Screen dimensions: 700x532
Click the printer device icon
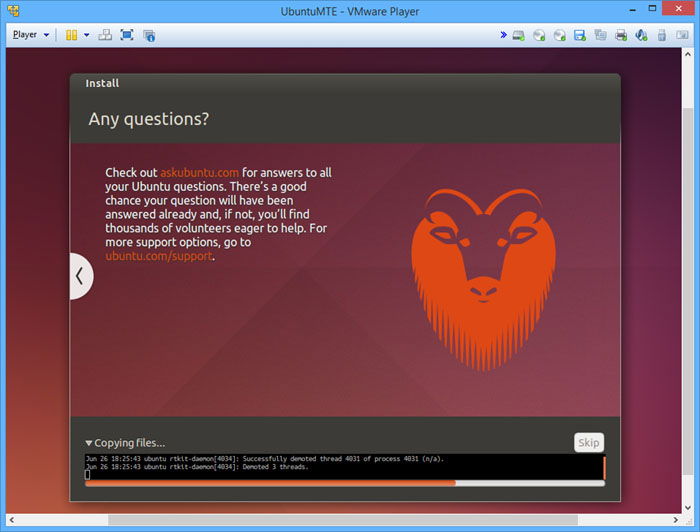pos(621,35)
